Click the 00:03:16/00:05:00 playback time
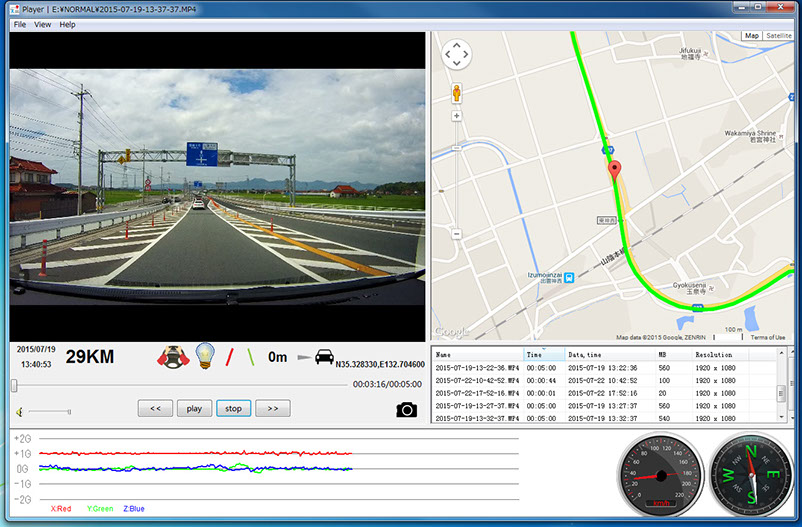802x527 pixels. click(387, 384)
